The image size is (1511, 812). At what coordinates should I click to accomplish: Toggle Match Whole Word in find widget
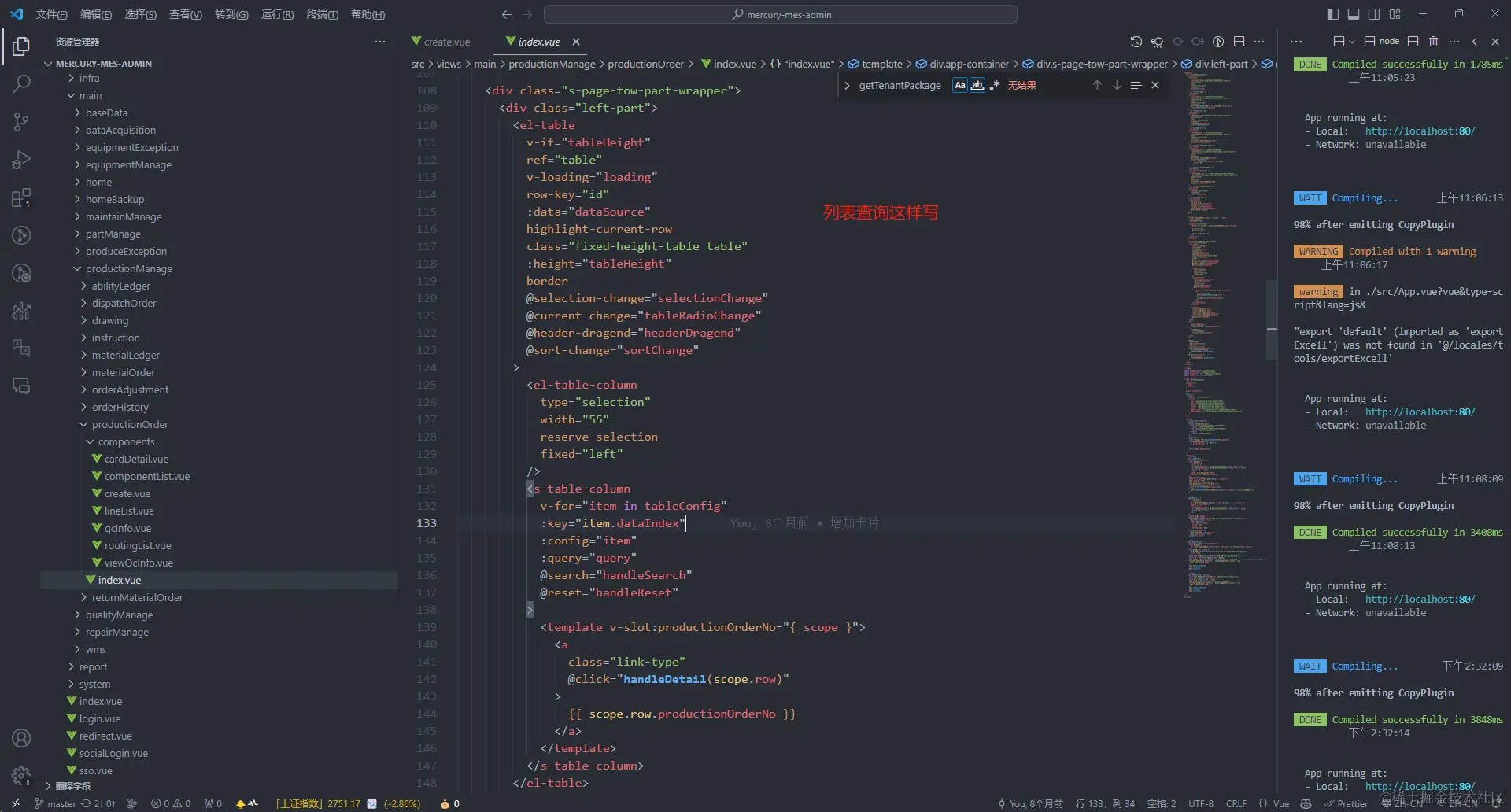point(977,85)
